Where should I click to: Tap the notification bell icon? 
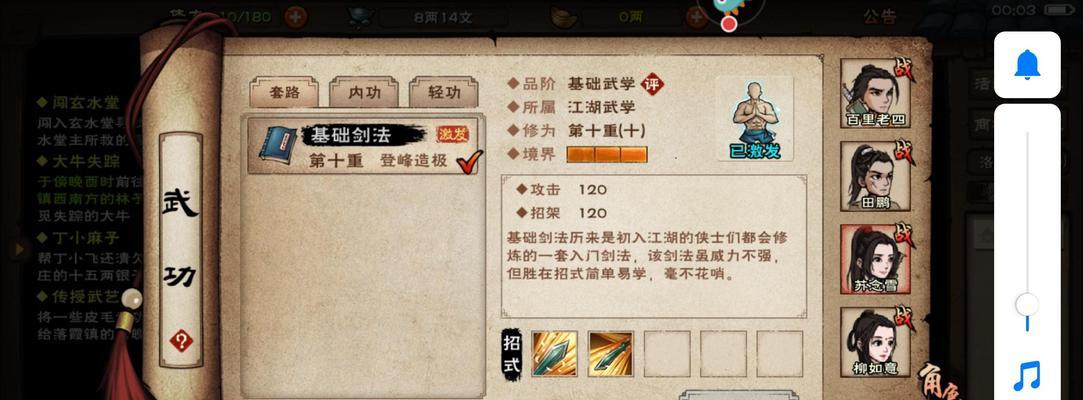(1027, 65)
